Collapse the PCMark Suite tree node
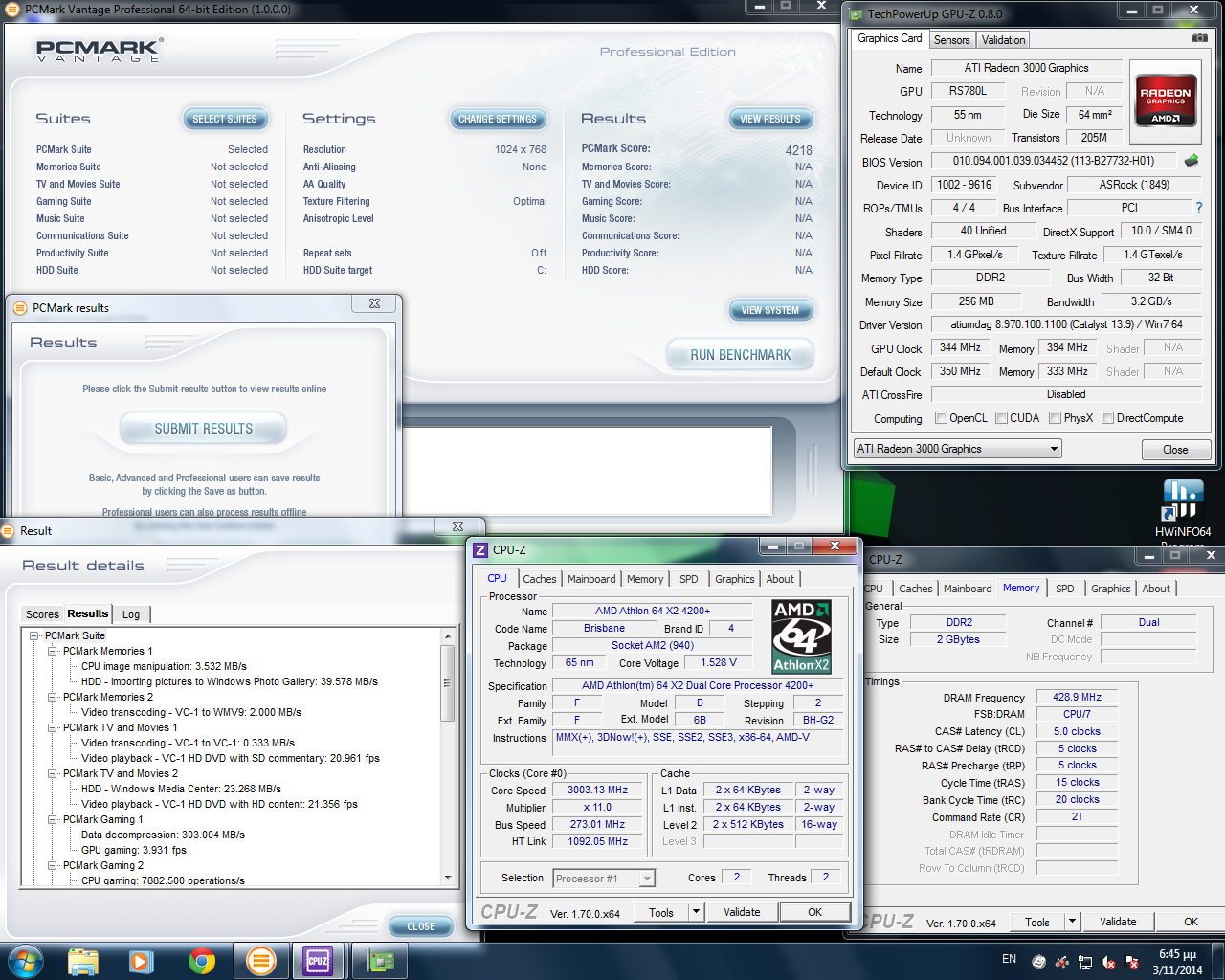This screenshot has width=1225, height=980. 34,635
